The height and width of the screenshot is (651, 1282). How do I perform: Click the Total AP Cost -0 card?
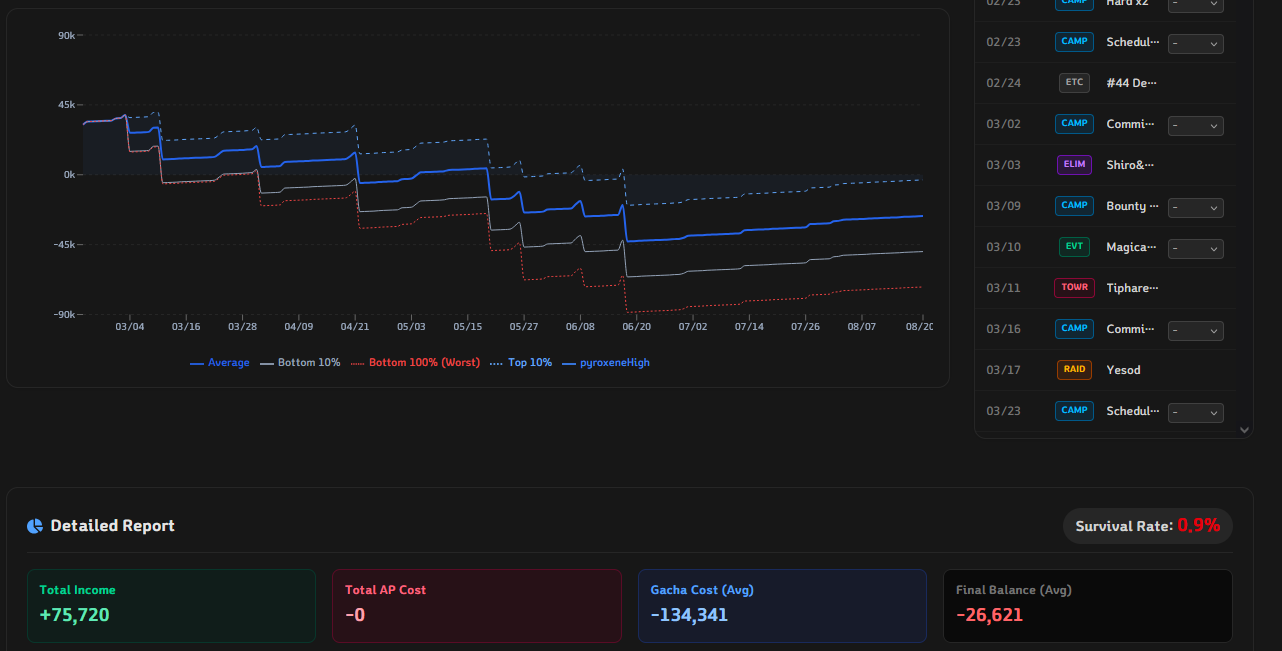pyautogui.click(x=477, y=606)
